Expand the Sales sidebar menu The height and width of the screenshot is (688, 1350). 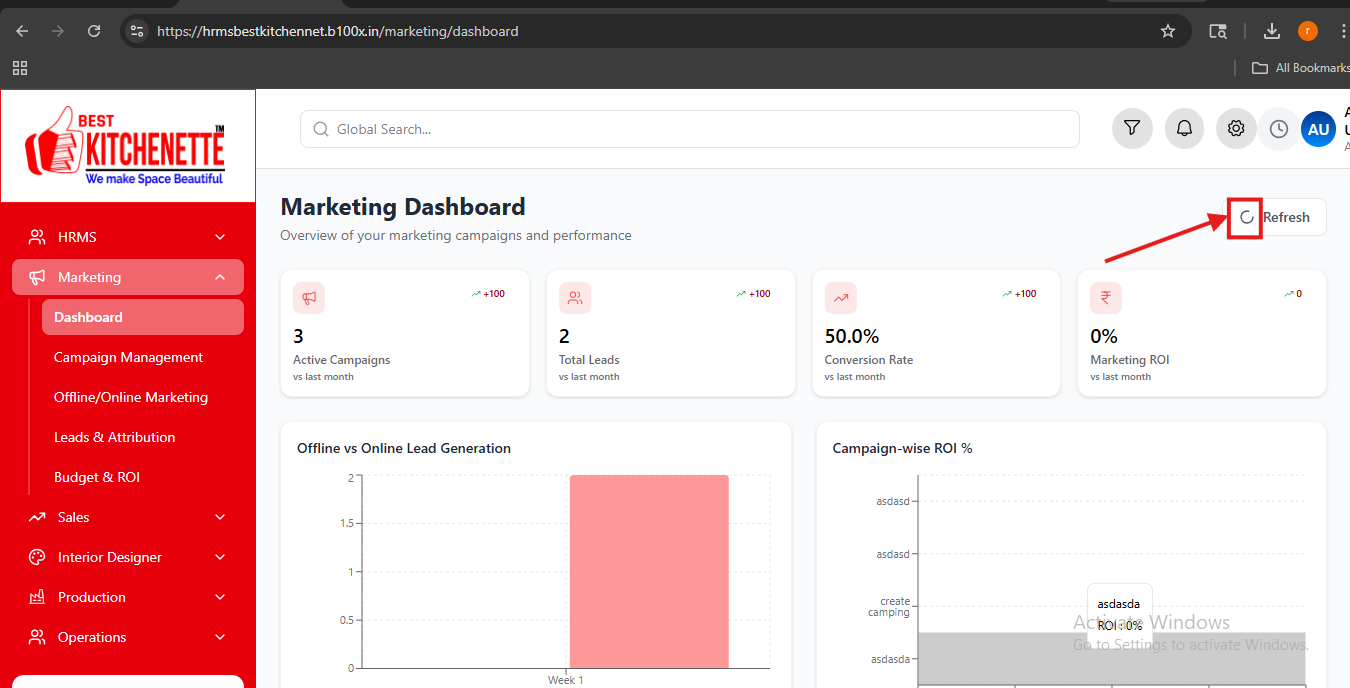click(127, 517)
